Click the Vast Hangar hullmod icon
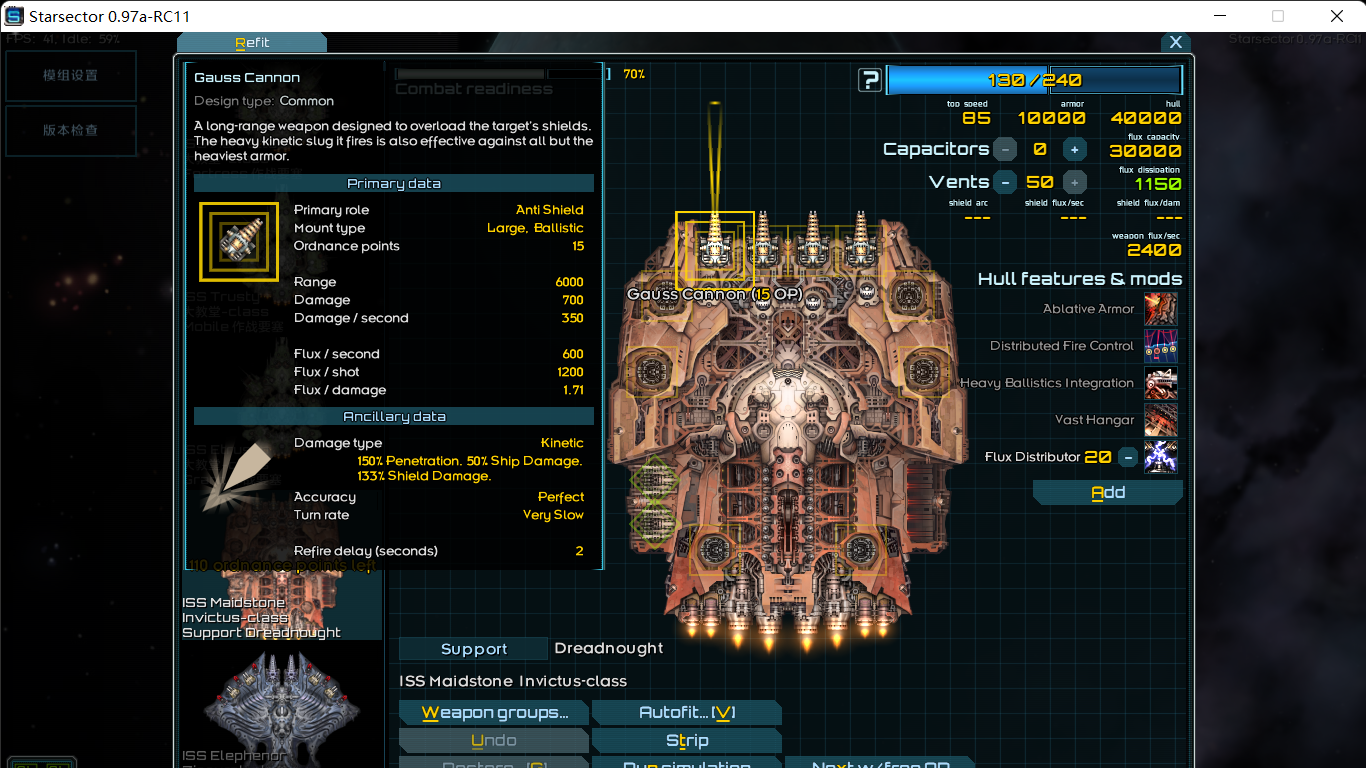 1163,420
